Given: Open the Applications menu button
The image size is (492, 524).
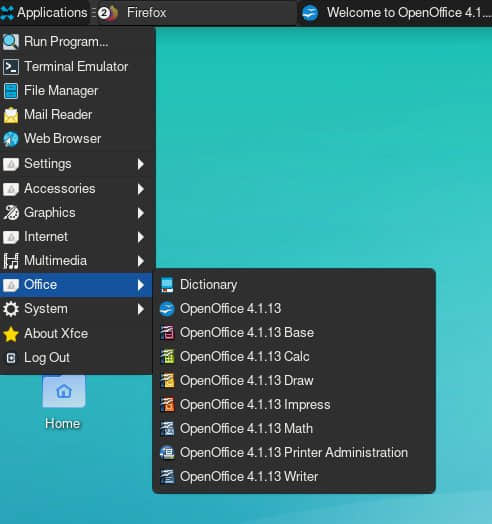Looking at the screenshot, I should tap(44, 13).
